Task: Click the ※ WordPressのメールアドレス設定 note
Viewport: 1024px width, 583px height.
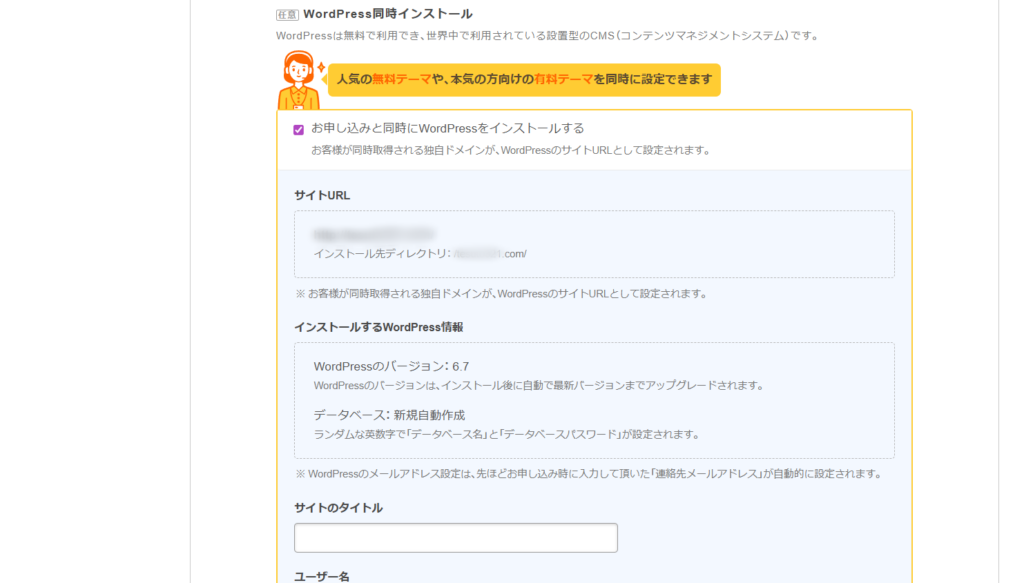Action: pyautogui.click(x=589, y=474)
